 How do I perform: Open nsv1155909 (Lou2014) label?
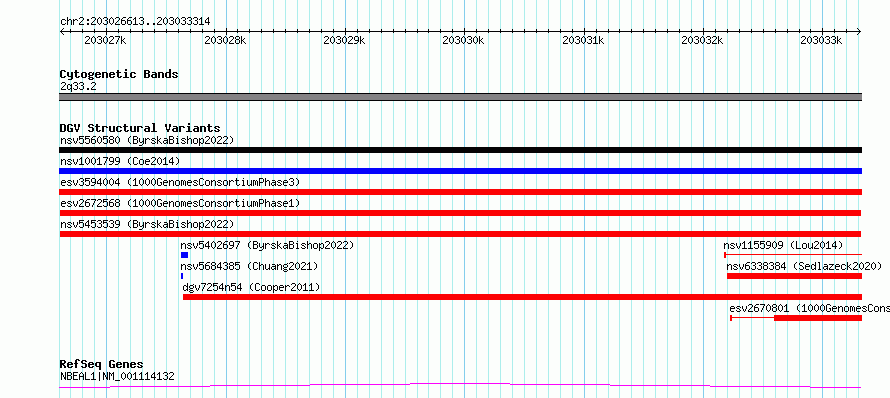click(783, 245)
